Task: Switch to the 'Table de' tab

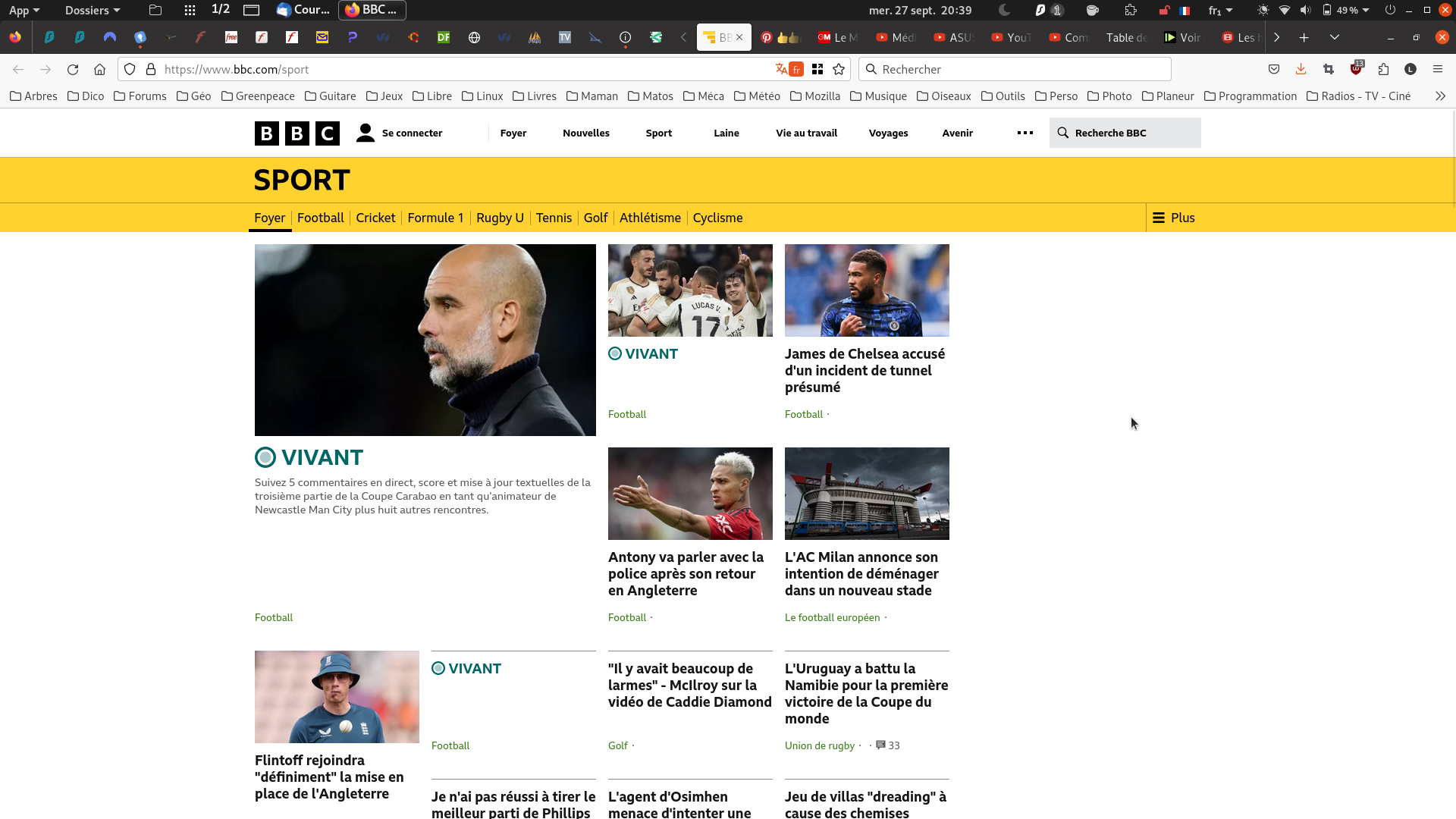Action: [1126, 37]
